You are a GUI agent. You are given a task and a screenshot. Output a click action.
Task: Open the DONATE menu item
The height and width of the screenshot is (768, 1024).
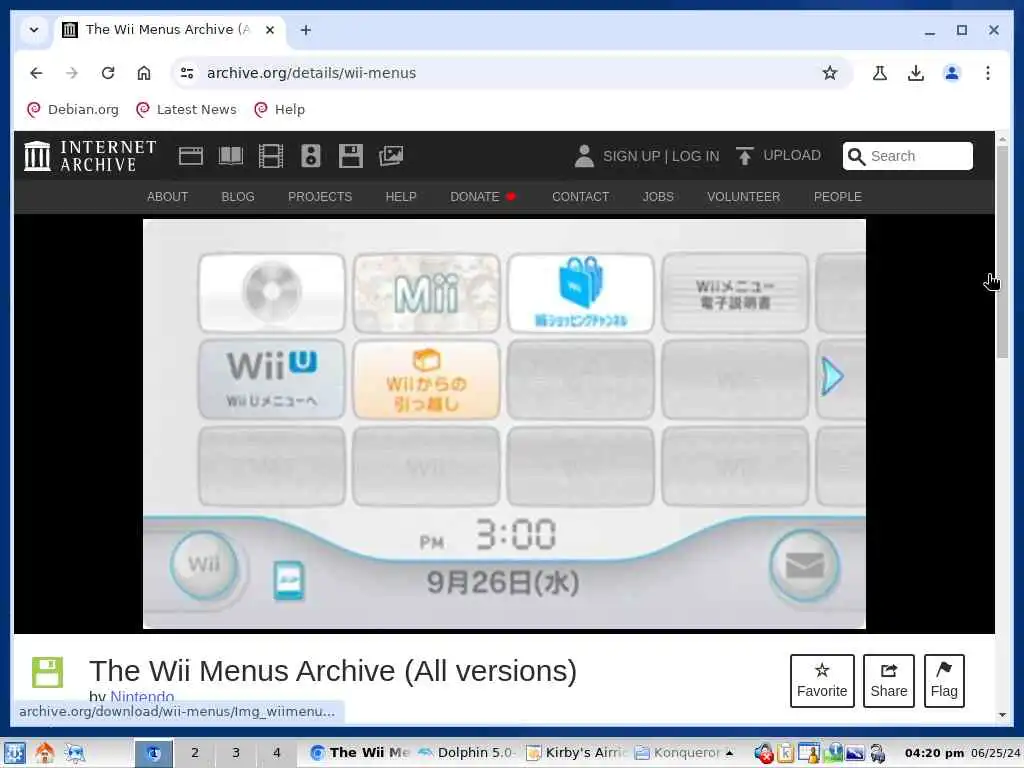(x=483, y=197)
